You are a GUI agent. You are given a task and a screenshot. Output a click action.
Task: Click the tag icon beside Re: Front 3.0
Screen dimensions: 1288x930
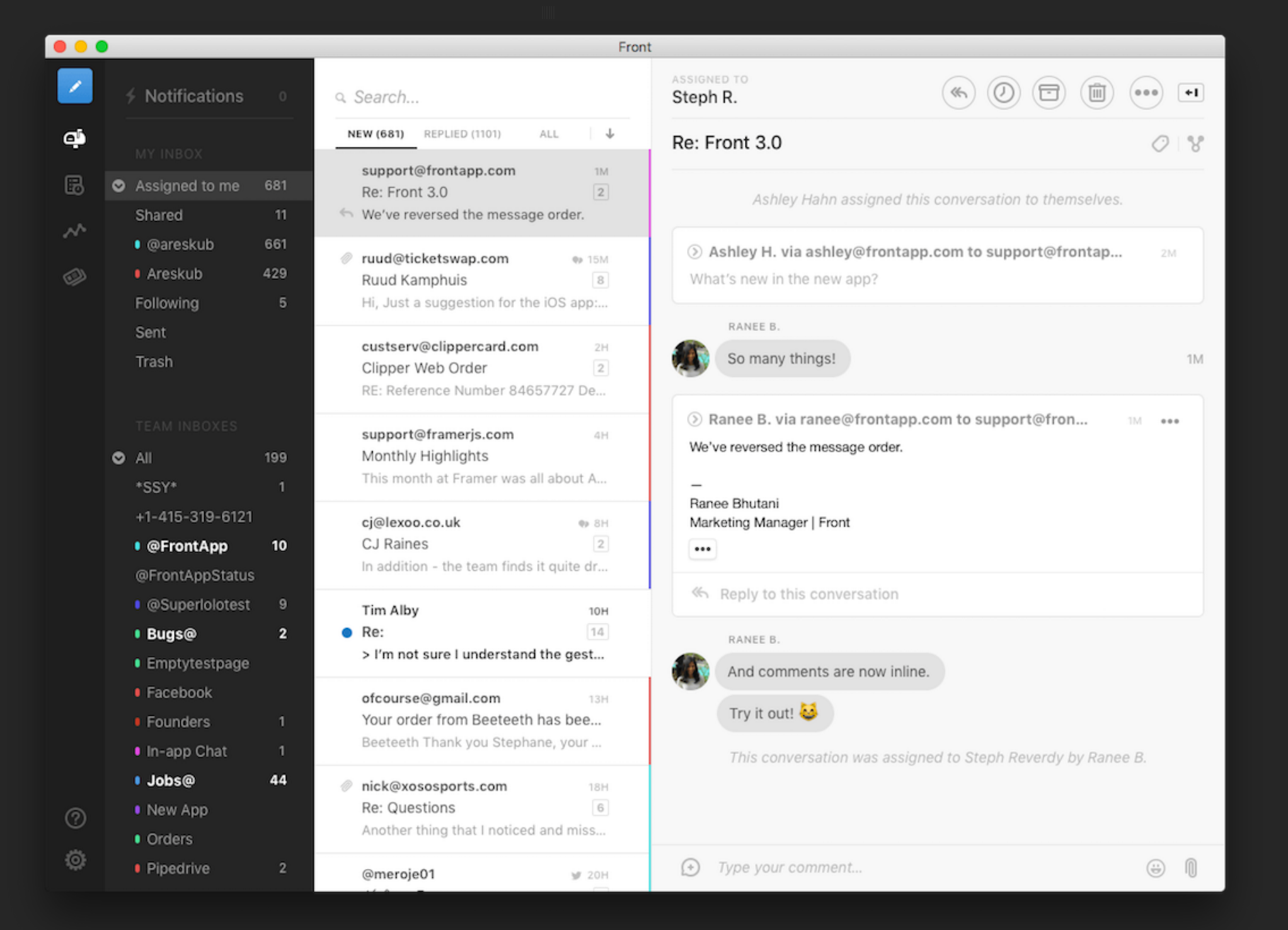click(x=1159, y=144)
